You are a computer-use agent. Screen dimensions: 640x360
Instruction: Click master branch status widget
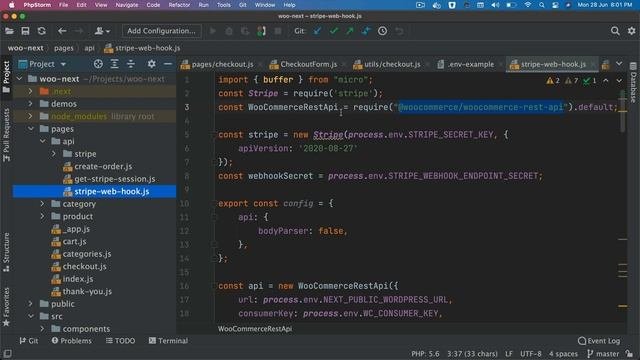click(603, 354)
